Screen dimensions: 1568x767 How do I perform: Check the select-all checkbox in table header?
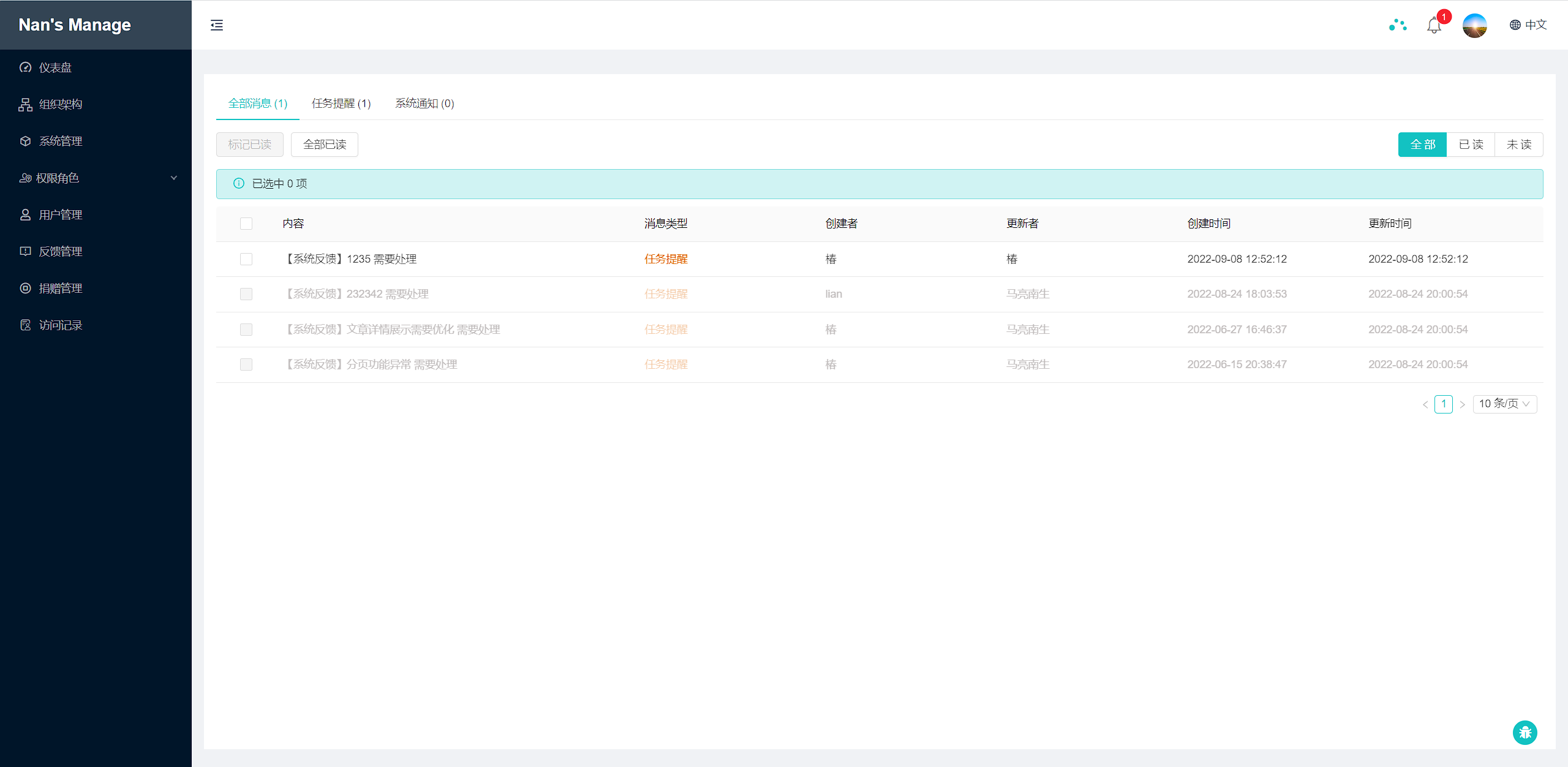(246, 223)
